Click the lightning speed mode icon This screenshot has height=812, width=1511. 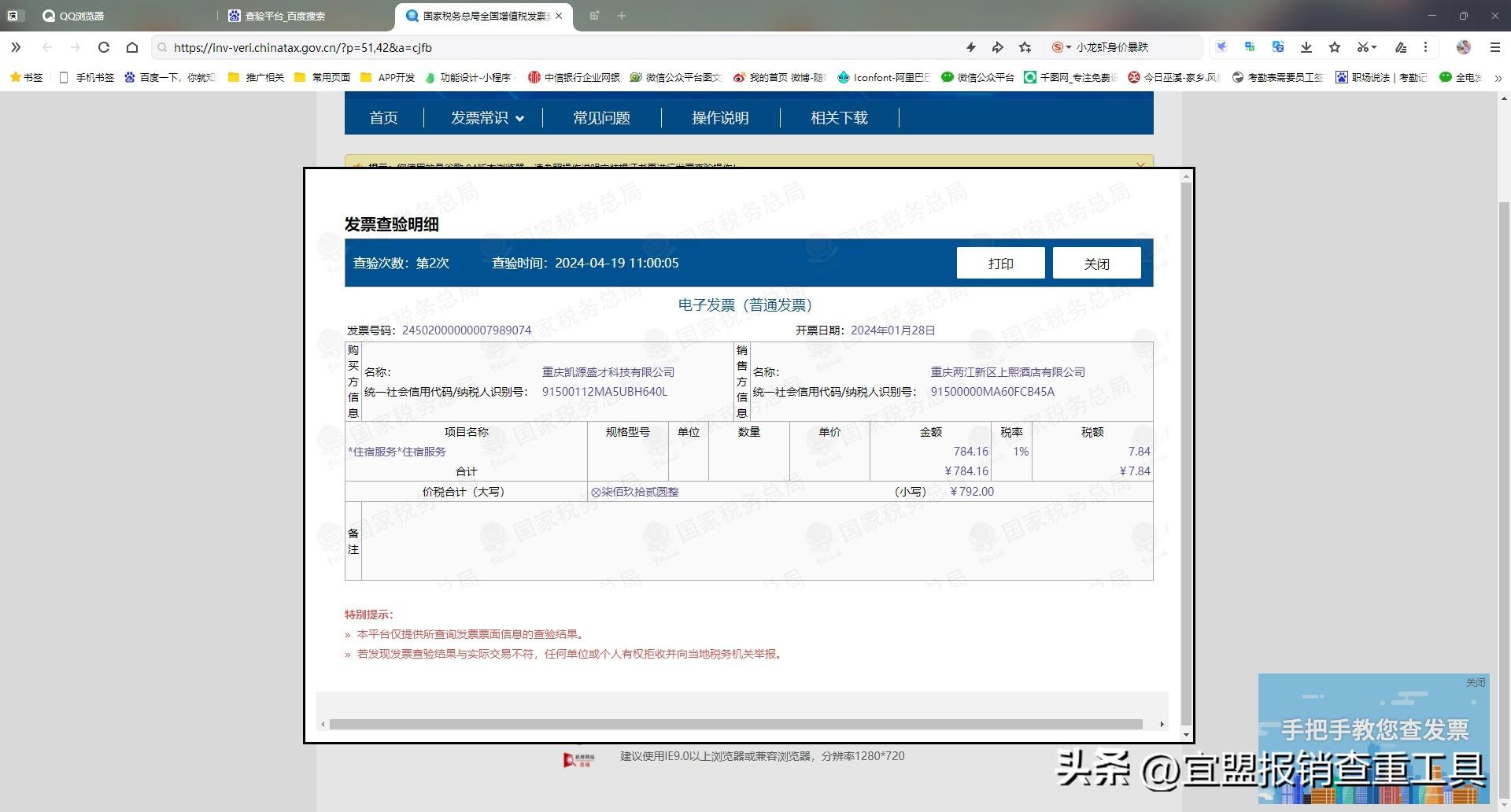point(971,47)
